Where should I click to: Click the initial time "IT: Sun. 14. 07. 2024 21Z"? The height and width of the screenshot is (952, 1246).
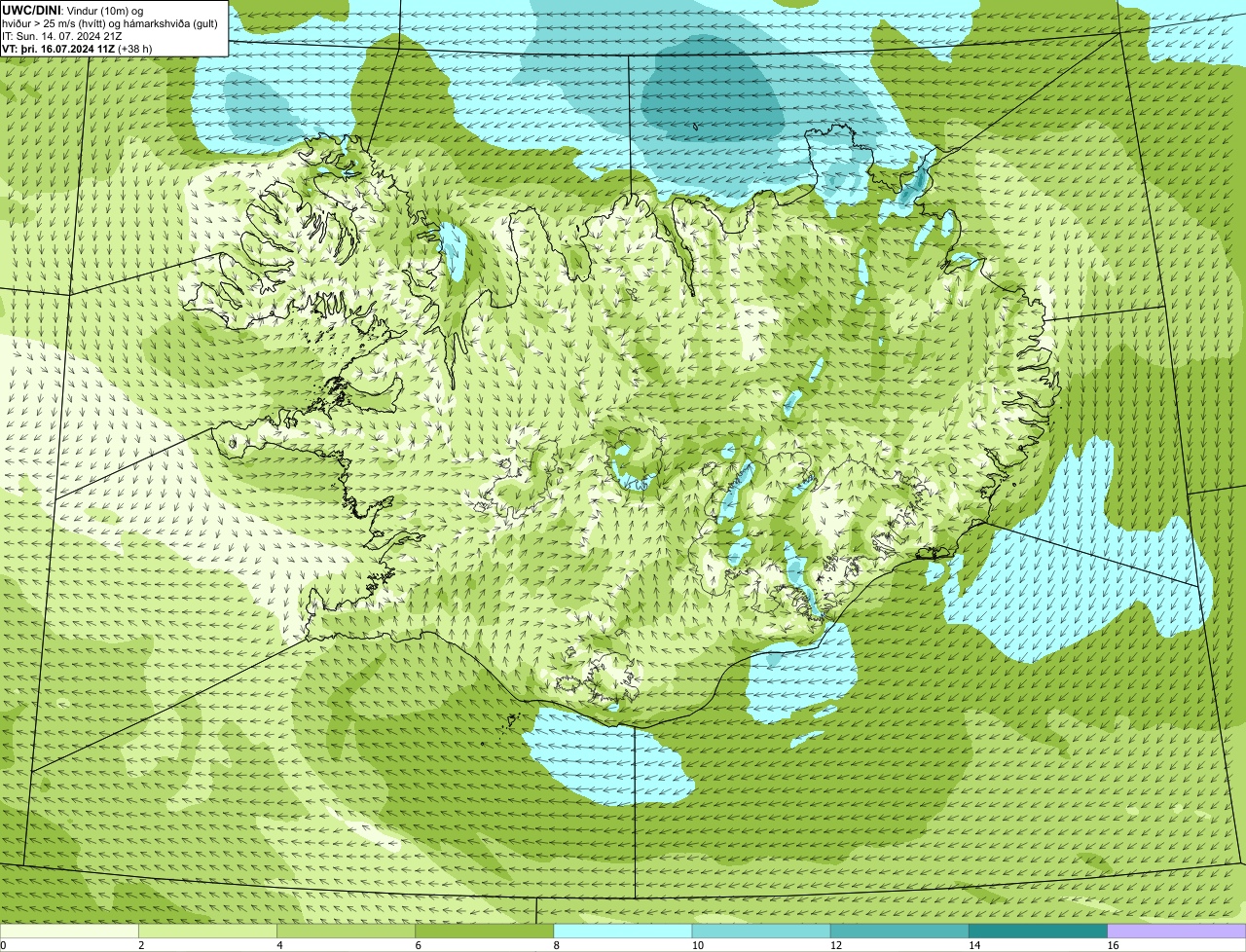click(x=62, y=36)
